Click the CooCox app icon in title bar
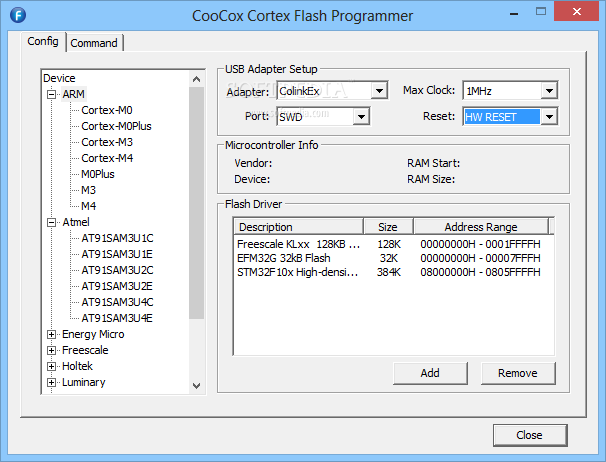This screenshot has height=462, width=606. click(x=18, y=15)
